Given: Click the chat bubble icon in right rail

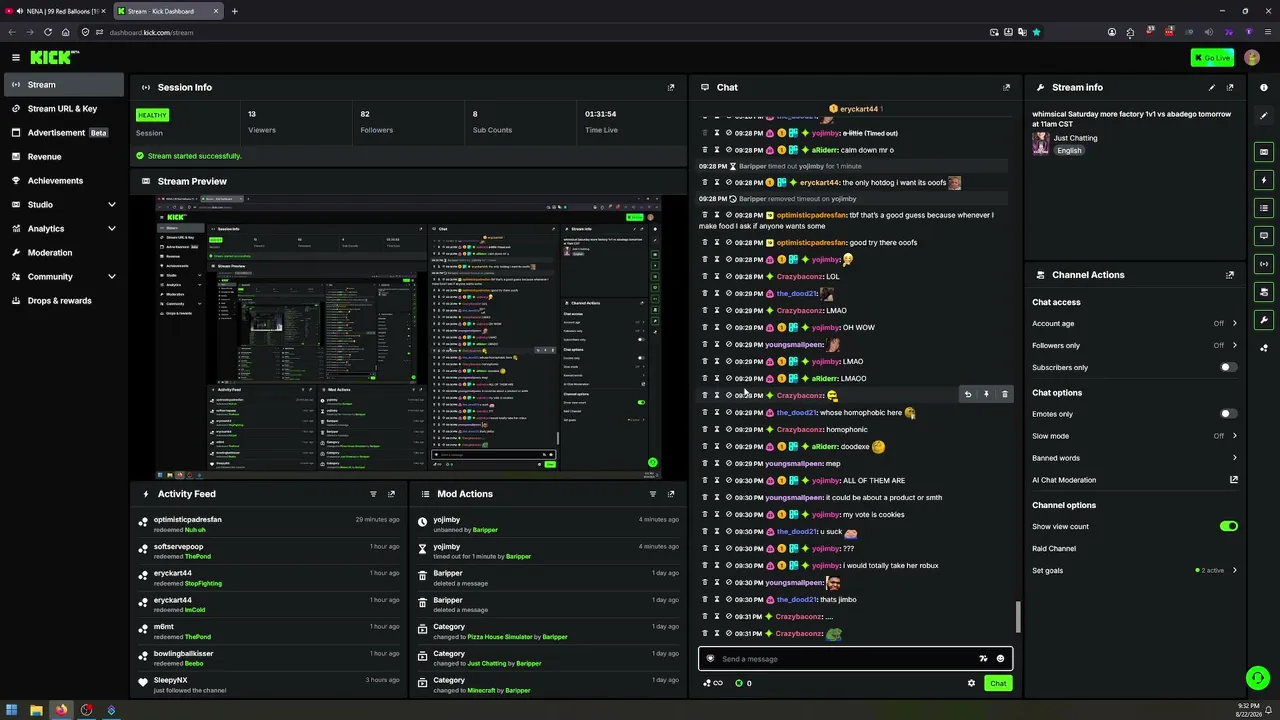Looking at the screenshot, I should [1264, 236].
